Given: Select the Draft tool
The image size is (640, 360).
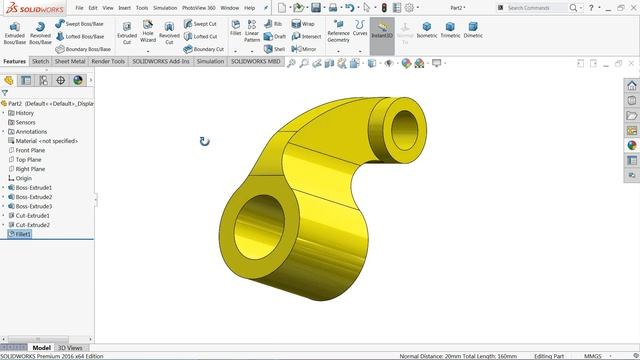Looking at the screenshot, I should [x=275, y=36].
